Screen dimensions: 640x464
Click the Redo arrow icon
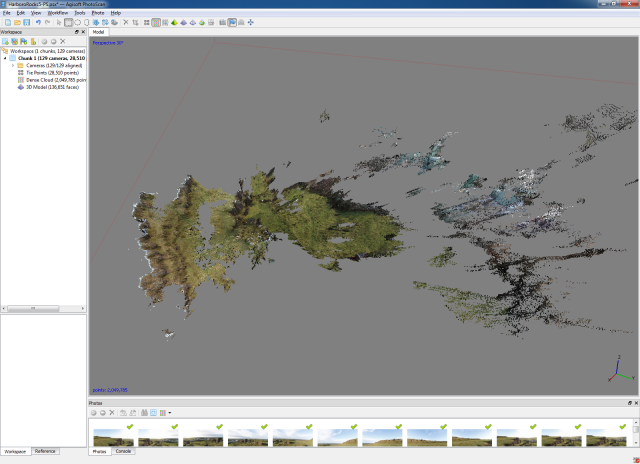47,22
